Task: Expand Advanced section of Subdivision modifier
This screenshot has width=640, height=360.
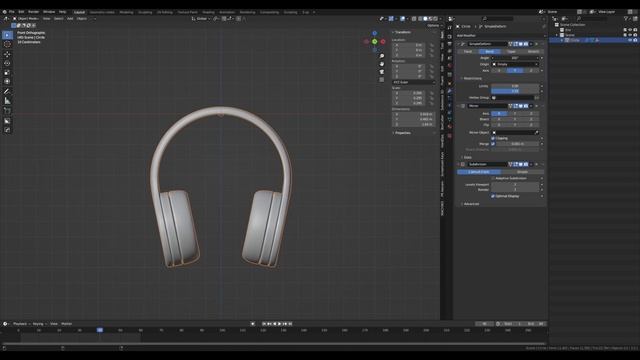Action: tap(470, 204)
